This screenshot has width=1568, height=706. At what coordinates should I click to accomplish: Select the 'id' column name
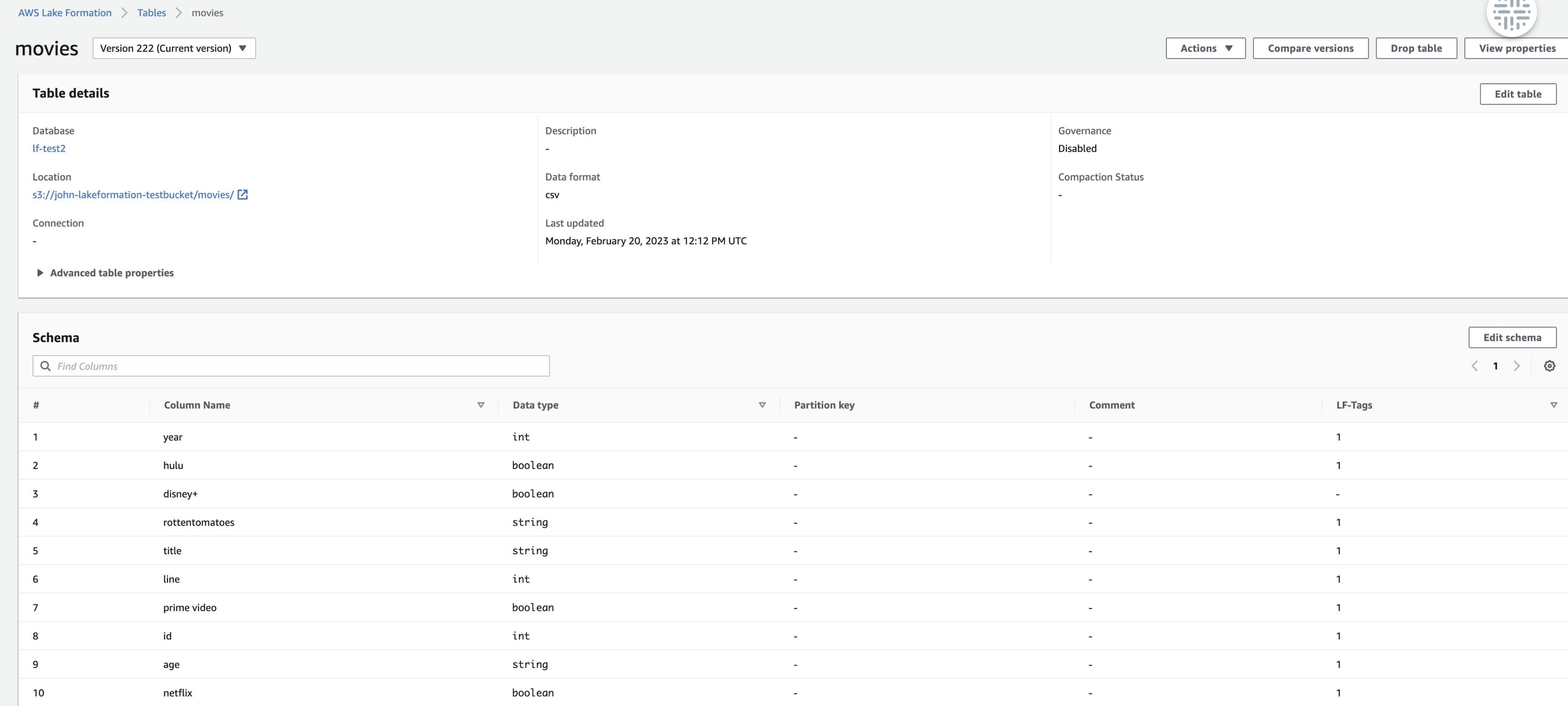point(167,636)
